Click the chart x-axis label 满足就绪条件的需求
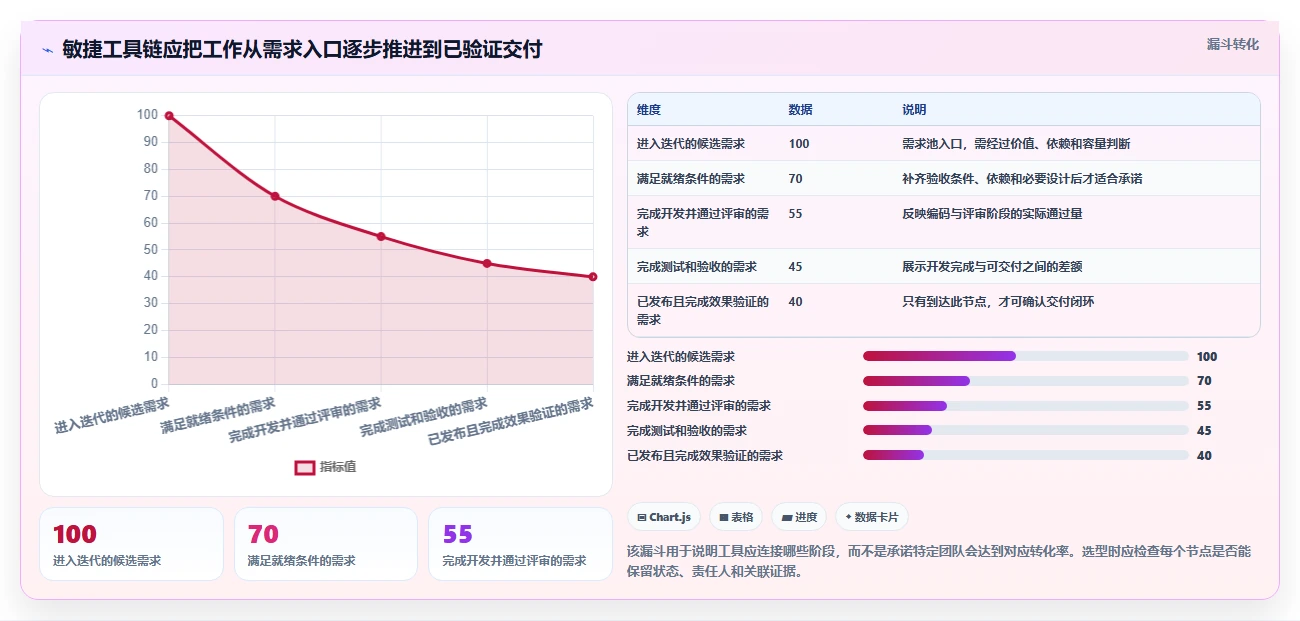Viewport: 1300px width, 621px height. tap(218, 414)
